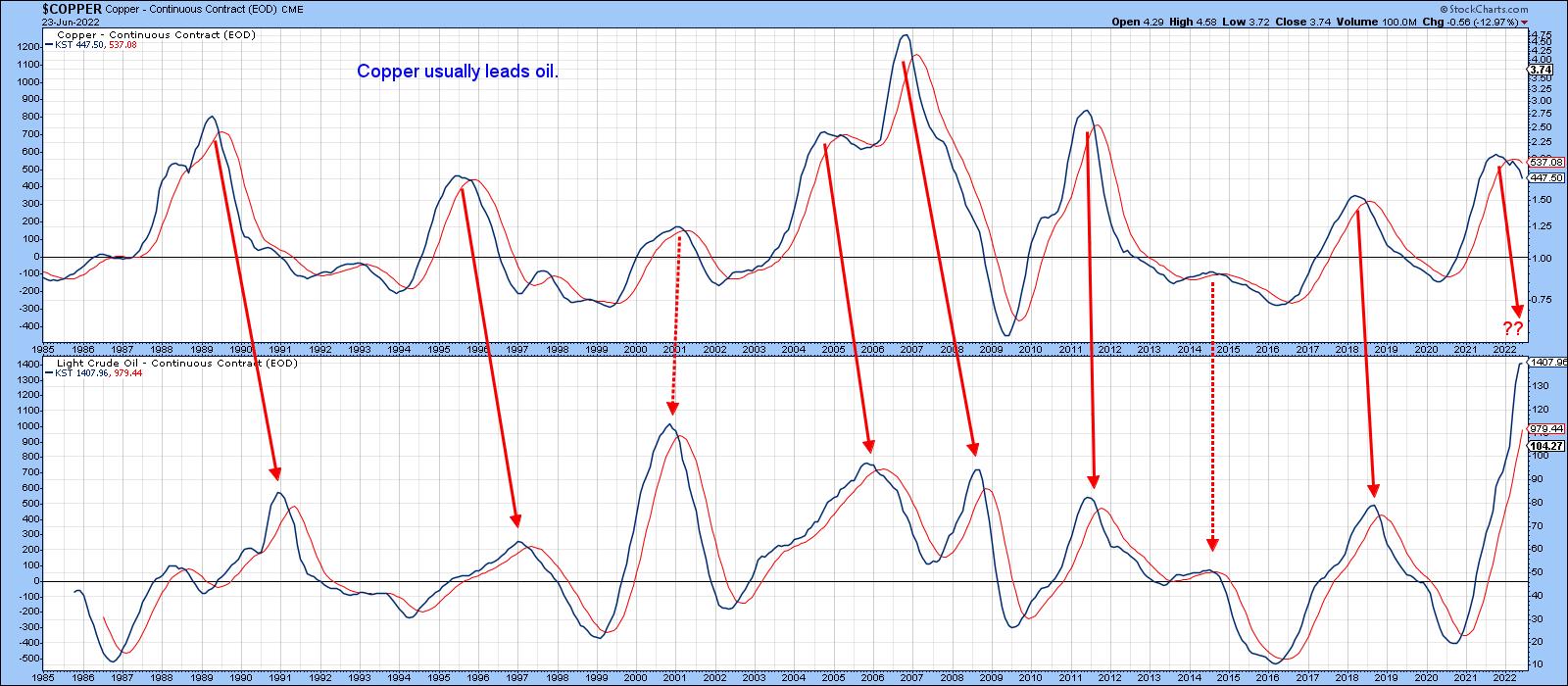1568x686 pixels.
Task: Click the $COPPER ticker symbol title
Action: point(72,8)
